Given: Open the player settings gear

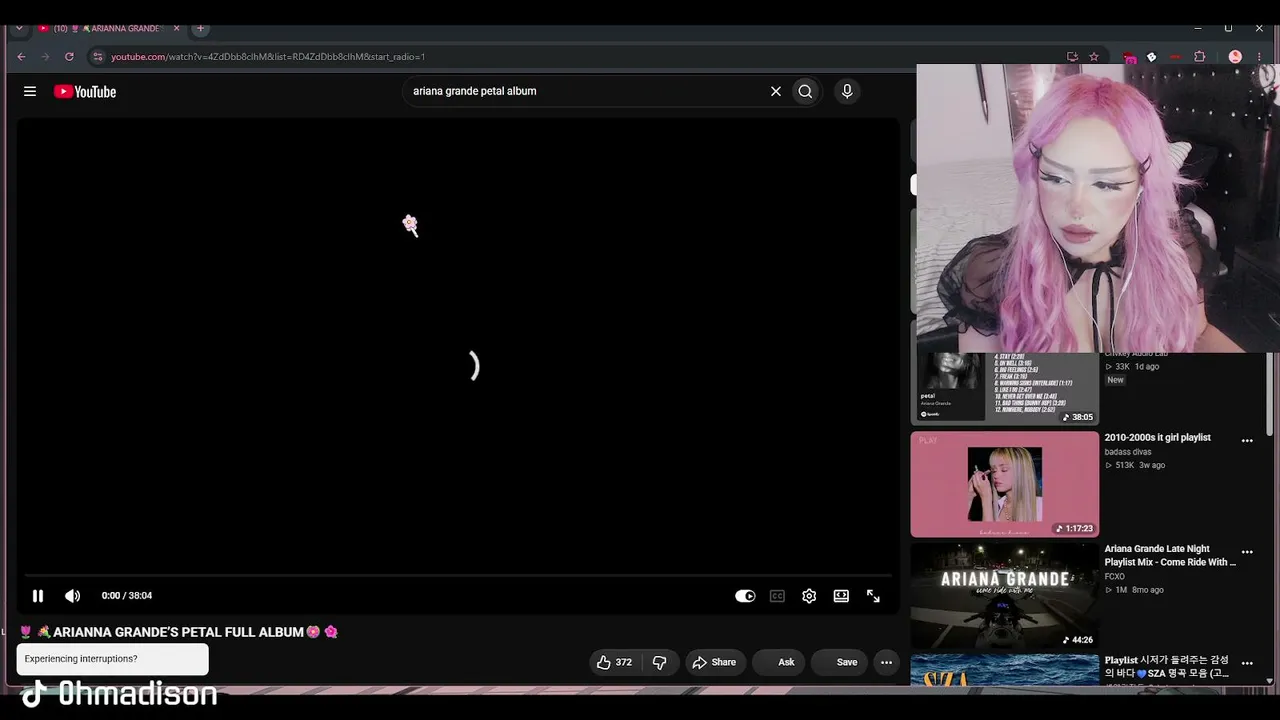Looking at the screenshot, I should coord(809,596).
